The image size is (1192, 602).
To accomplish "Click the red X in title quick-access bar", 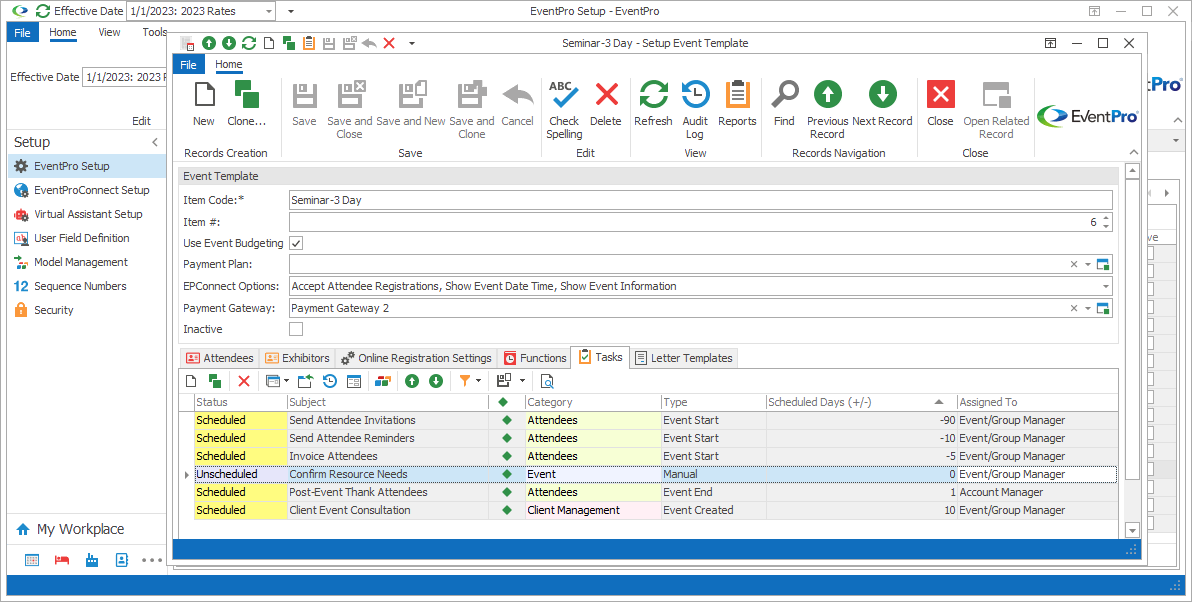I will 388,43.
